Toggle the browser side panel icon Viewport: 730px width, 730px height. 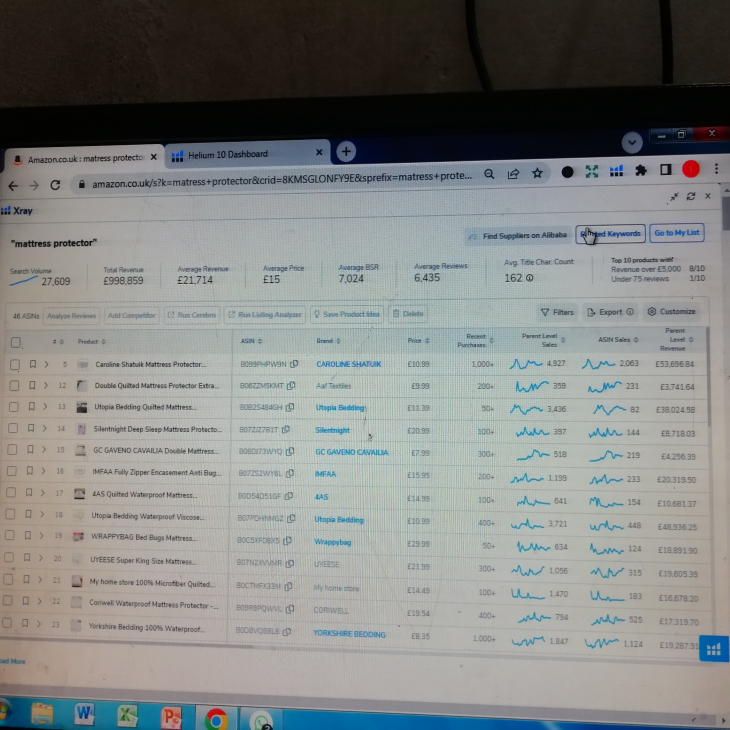[x=666, y=170]
